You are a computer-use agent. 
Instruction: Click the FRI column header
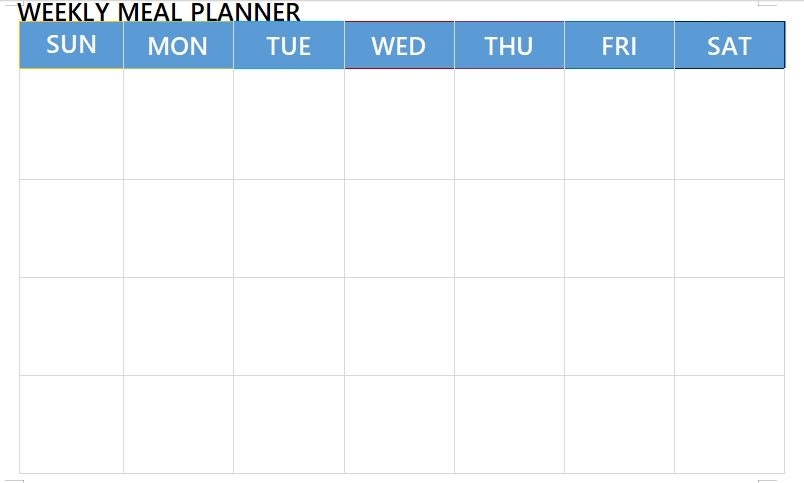click(x=619, y=46)
